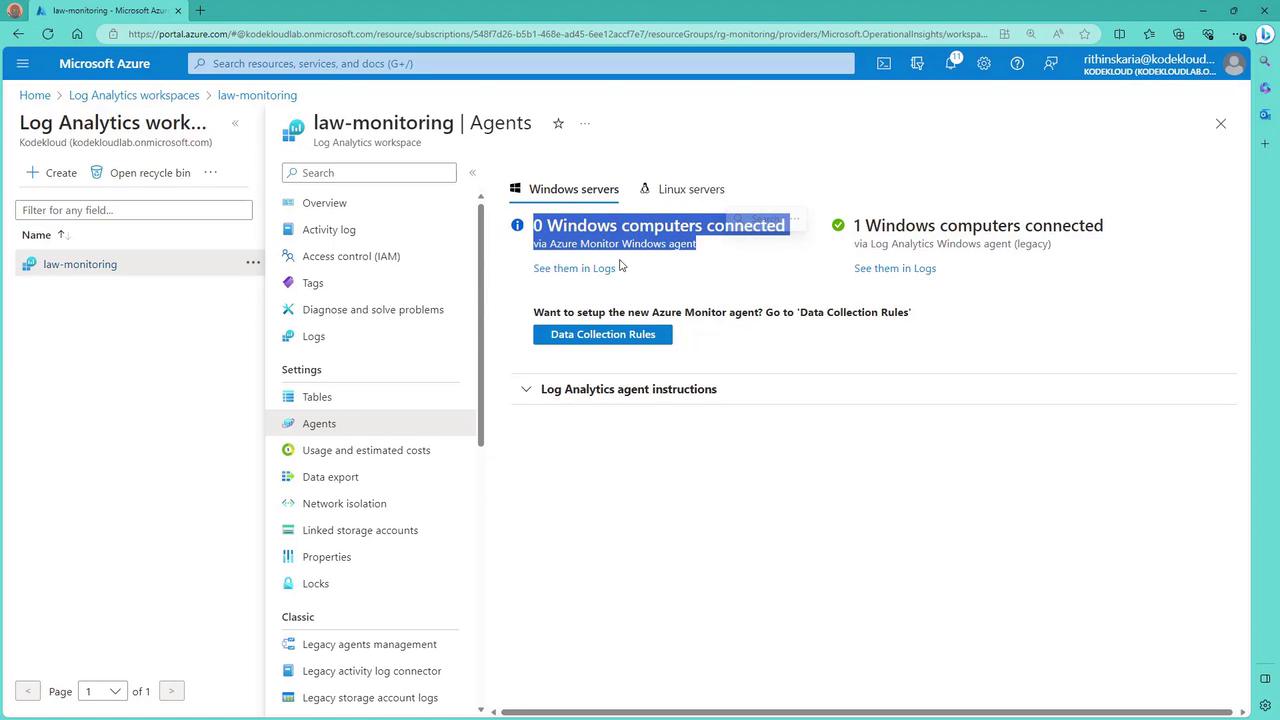Image resolution: width=1280 pixels, height=720 pixels.
Task: Click the Edge sidebar search icon
Action: point(1265,62)
